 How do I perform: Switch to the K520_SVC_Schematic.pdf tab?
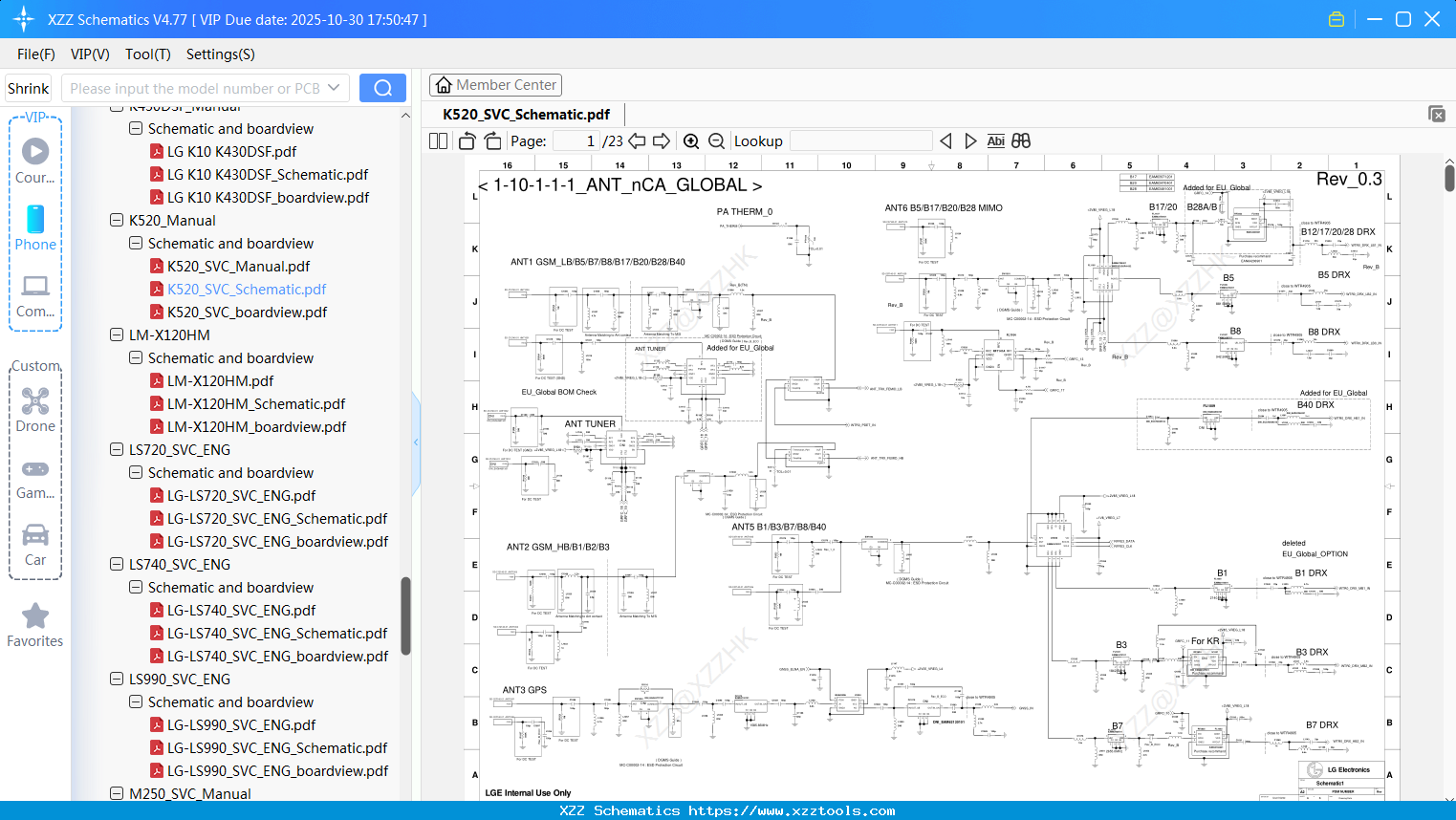click(x=524, y=114)
